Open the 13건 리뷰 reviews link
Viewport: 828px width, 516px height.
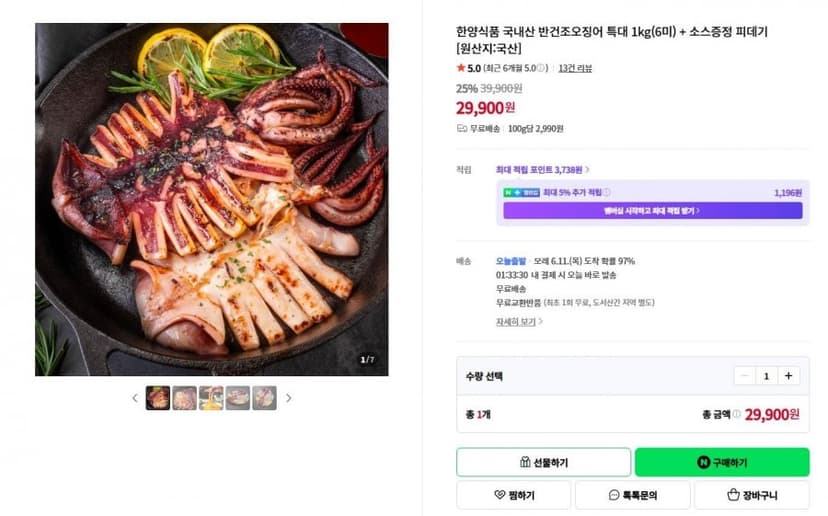click(575, 68)
